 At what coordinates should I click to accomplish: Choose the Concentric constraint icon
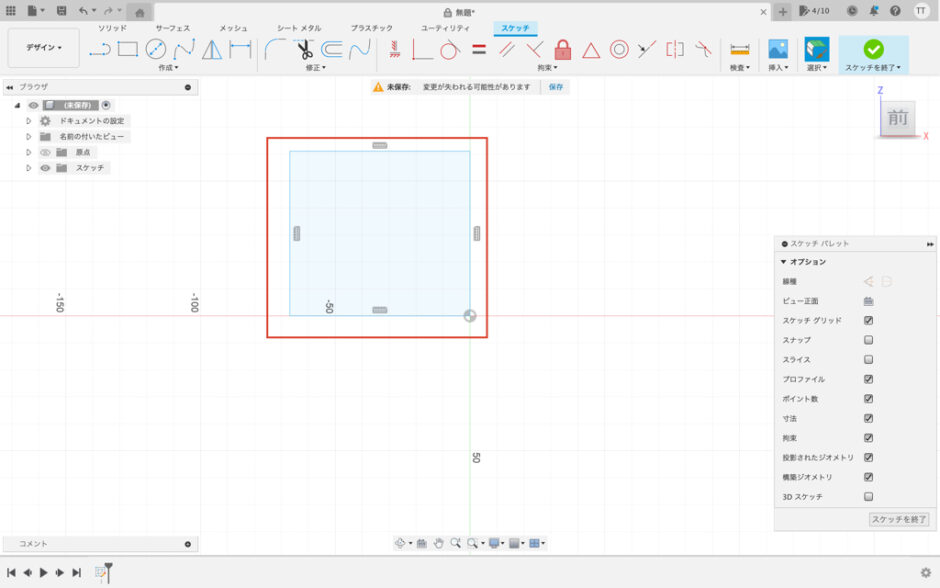point(619,49)
